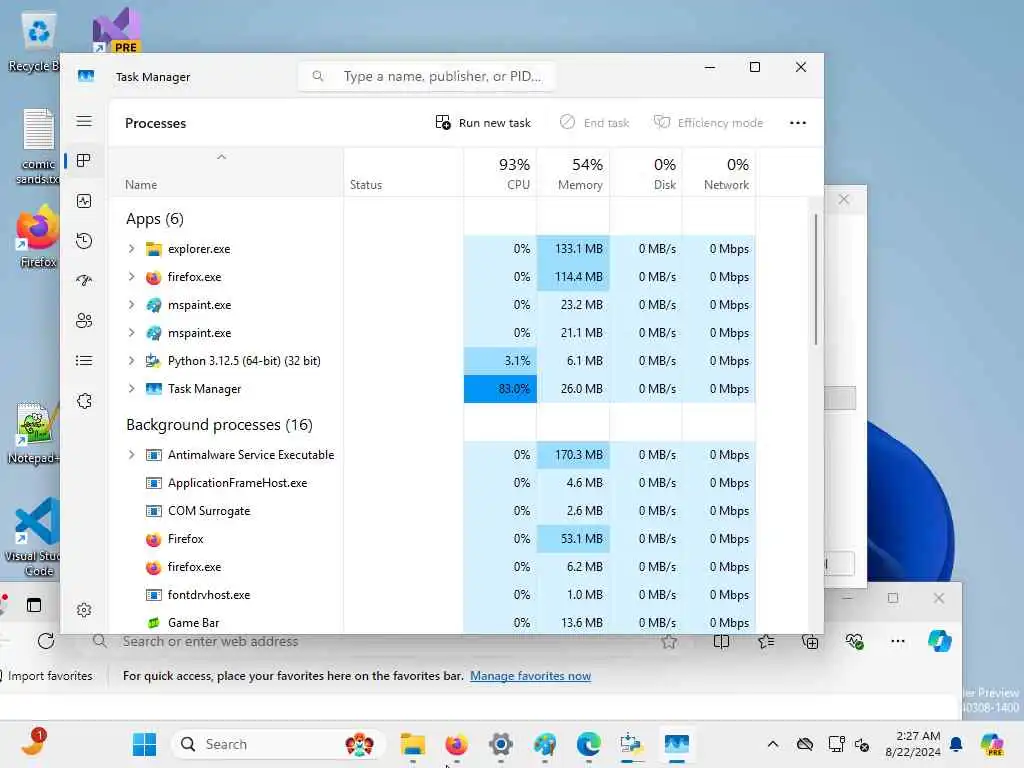Expand Task Manager process group
The image size is (1024, 768).
(x=131, y=389)
